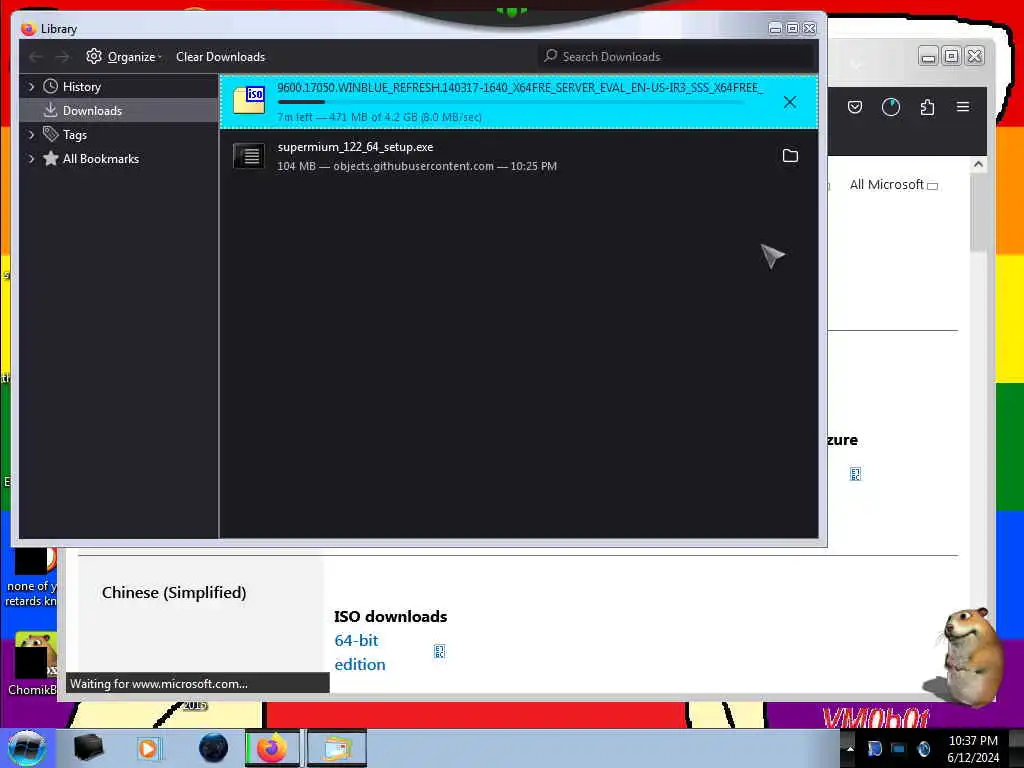
Task: Open the Firefox hamburger application menu
Action: 963,106
